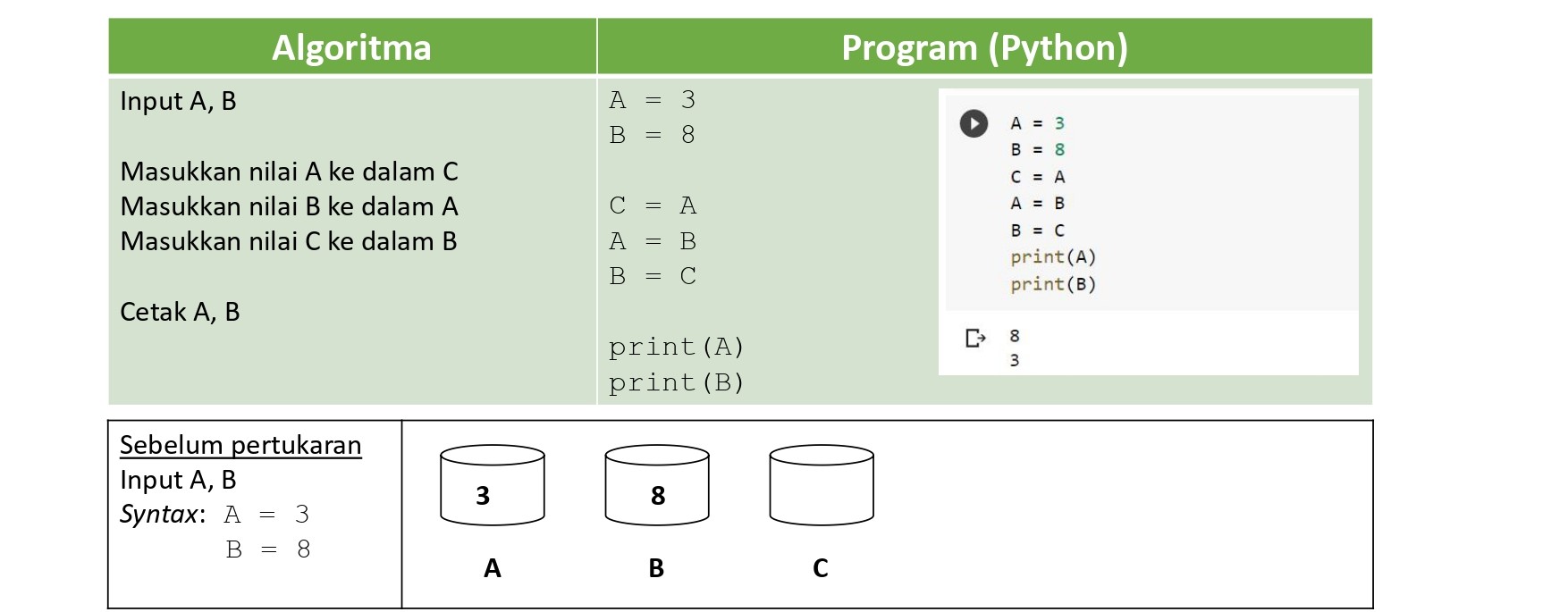Click the 'C = A' line in code cell

(x=1038, y=177)
